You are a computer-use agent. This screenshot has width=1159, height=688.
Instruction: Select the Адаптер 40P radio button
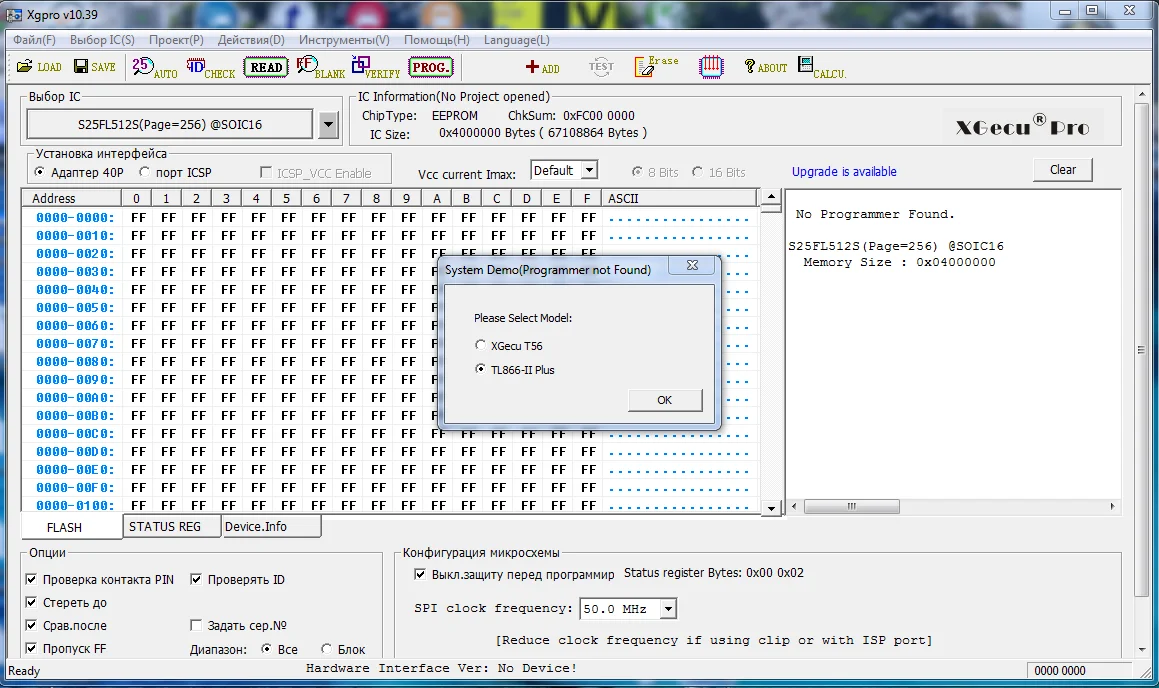(x=39, y=171)
